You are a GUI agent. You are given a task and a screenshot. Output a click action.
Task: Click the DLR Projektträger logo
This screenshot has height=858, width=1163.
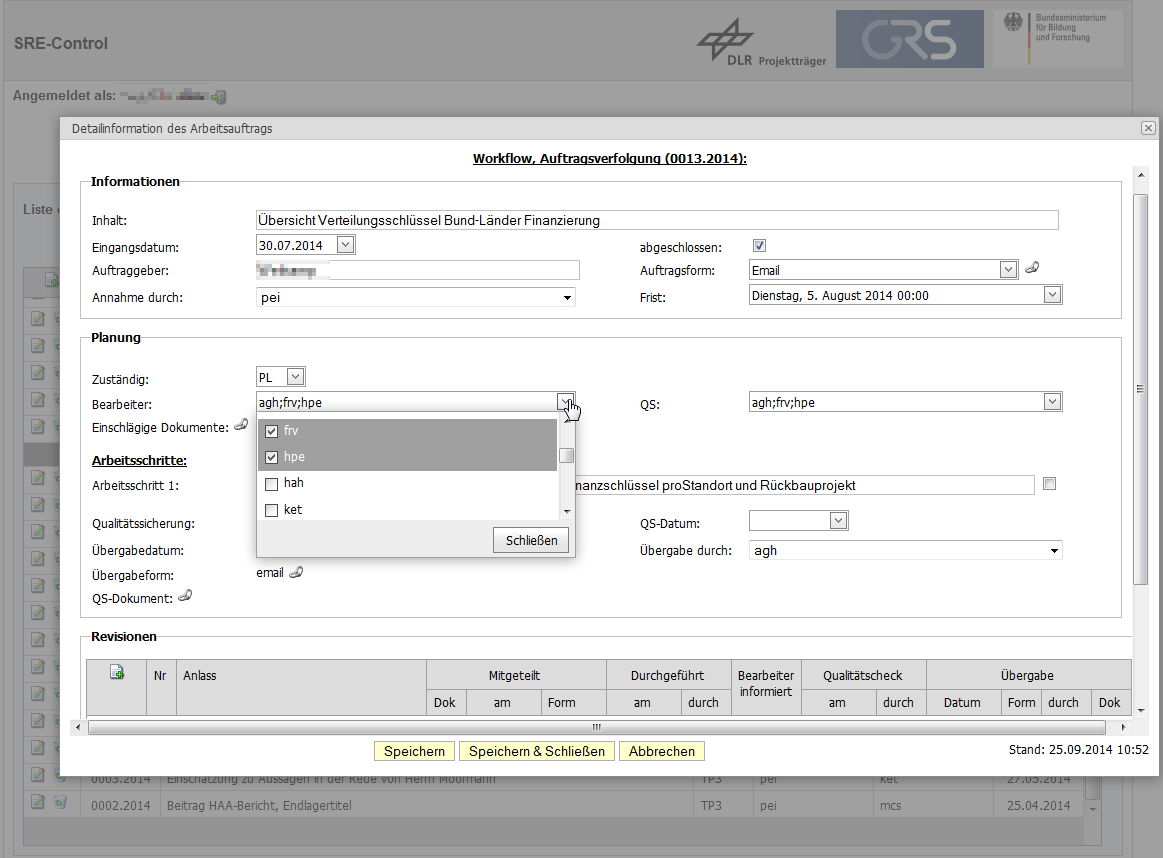[x=762, y=42]
